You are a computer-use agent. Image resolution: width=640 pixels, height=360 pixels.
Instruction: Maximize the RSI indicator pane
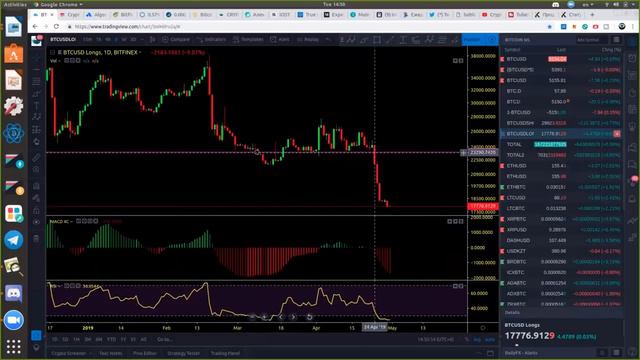pos(461,286)
